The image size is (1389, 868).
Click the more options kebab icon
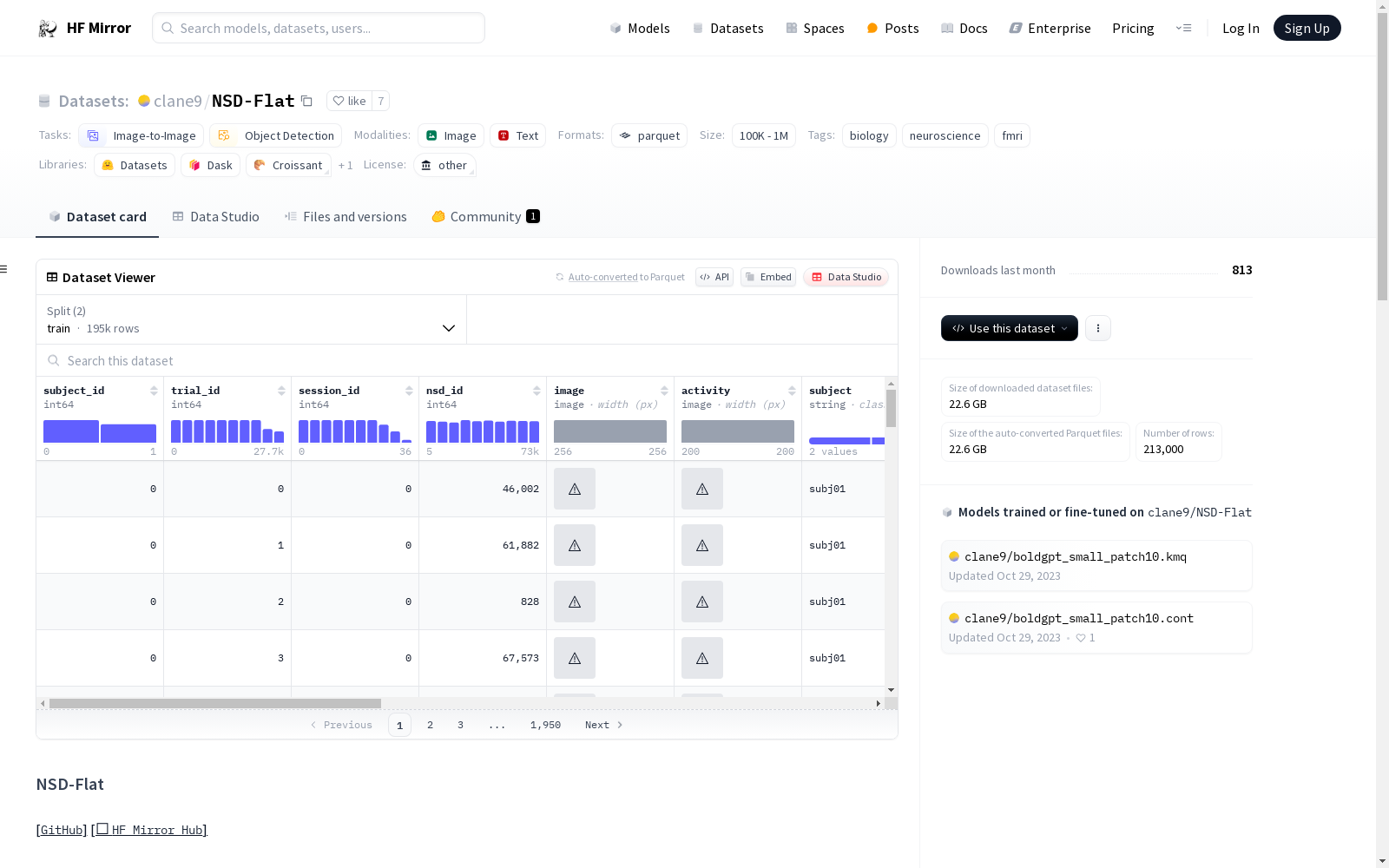click(x=1098, y=328)
